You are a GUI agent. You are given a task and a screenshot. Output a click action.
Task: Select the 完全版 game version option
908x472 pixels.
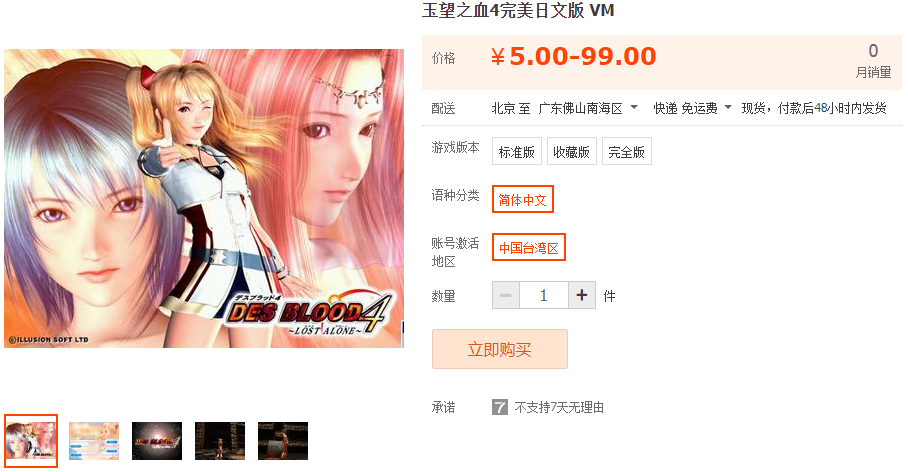[627, 151]
